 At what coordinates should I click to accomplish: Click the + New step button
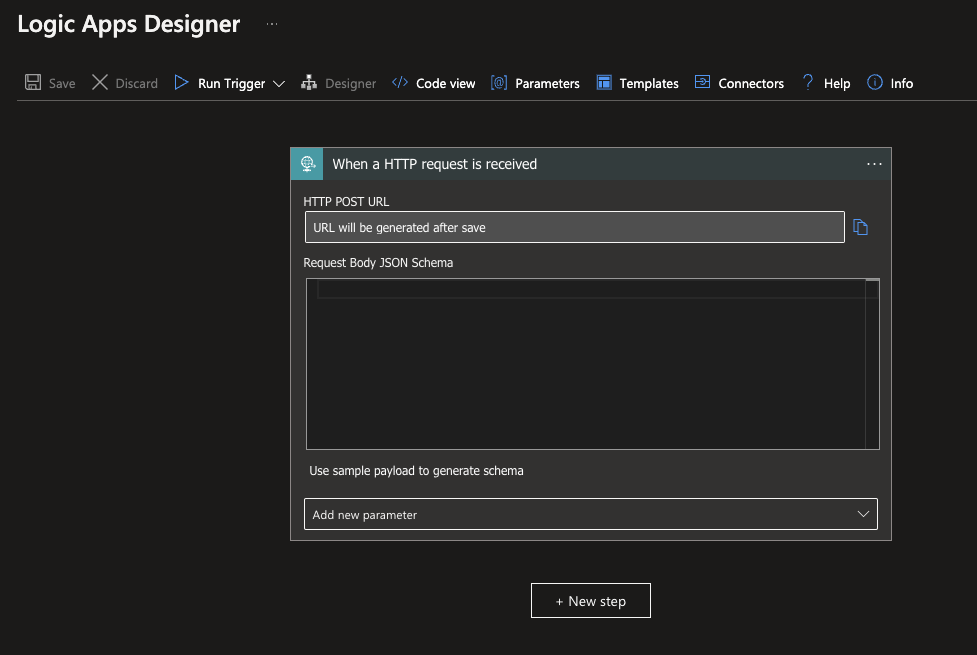pyautogui.click(x=591, y=601)
